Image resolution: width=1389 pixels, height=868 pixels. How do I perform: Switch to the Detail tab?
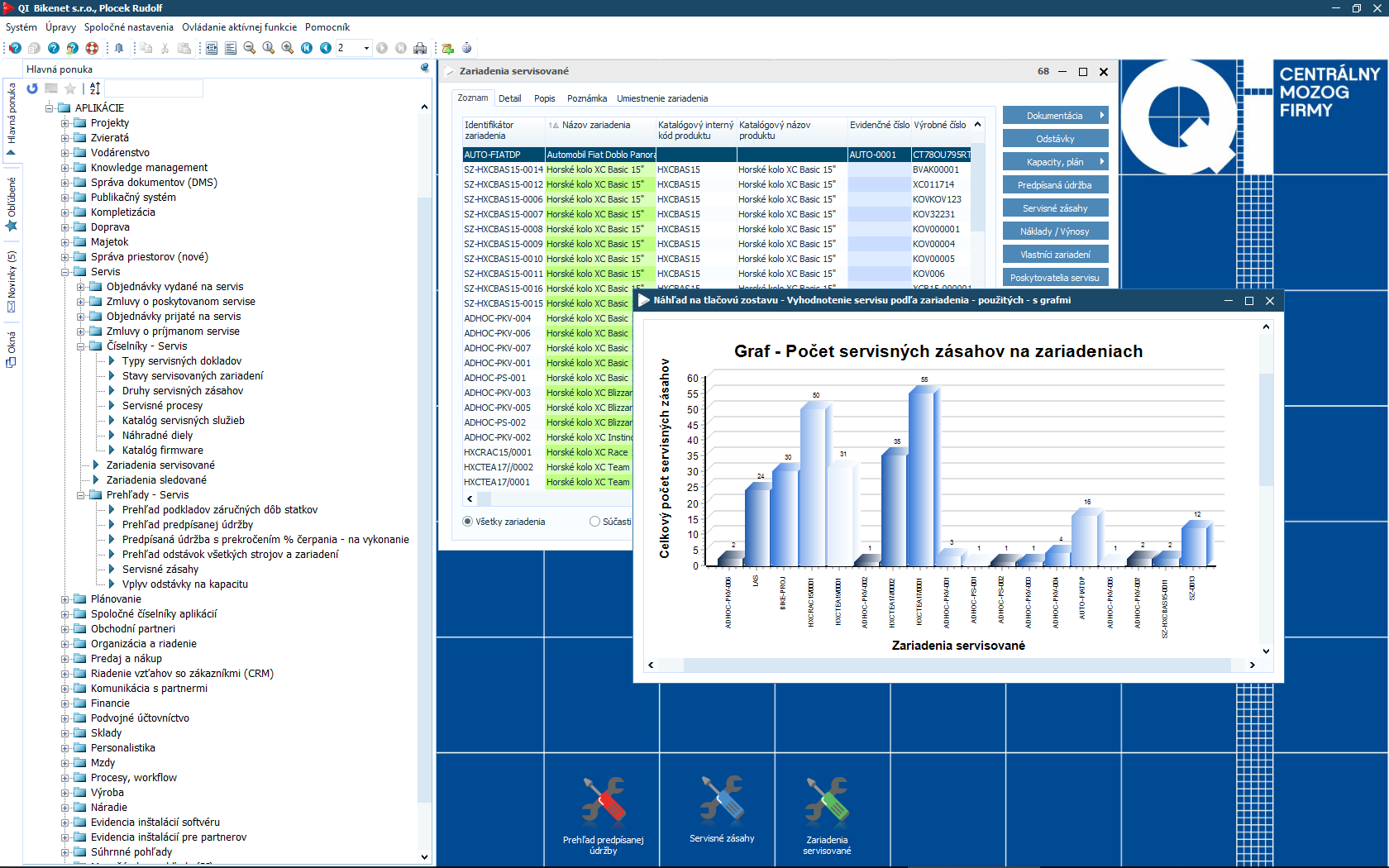click(x=509, y=98)
